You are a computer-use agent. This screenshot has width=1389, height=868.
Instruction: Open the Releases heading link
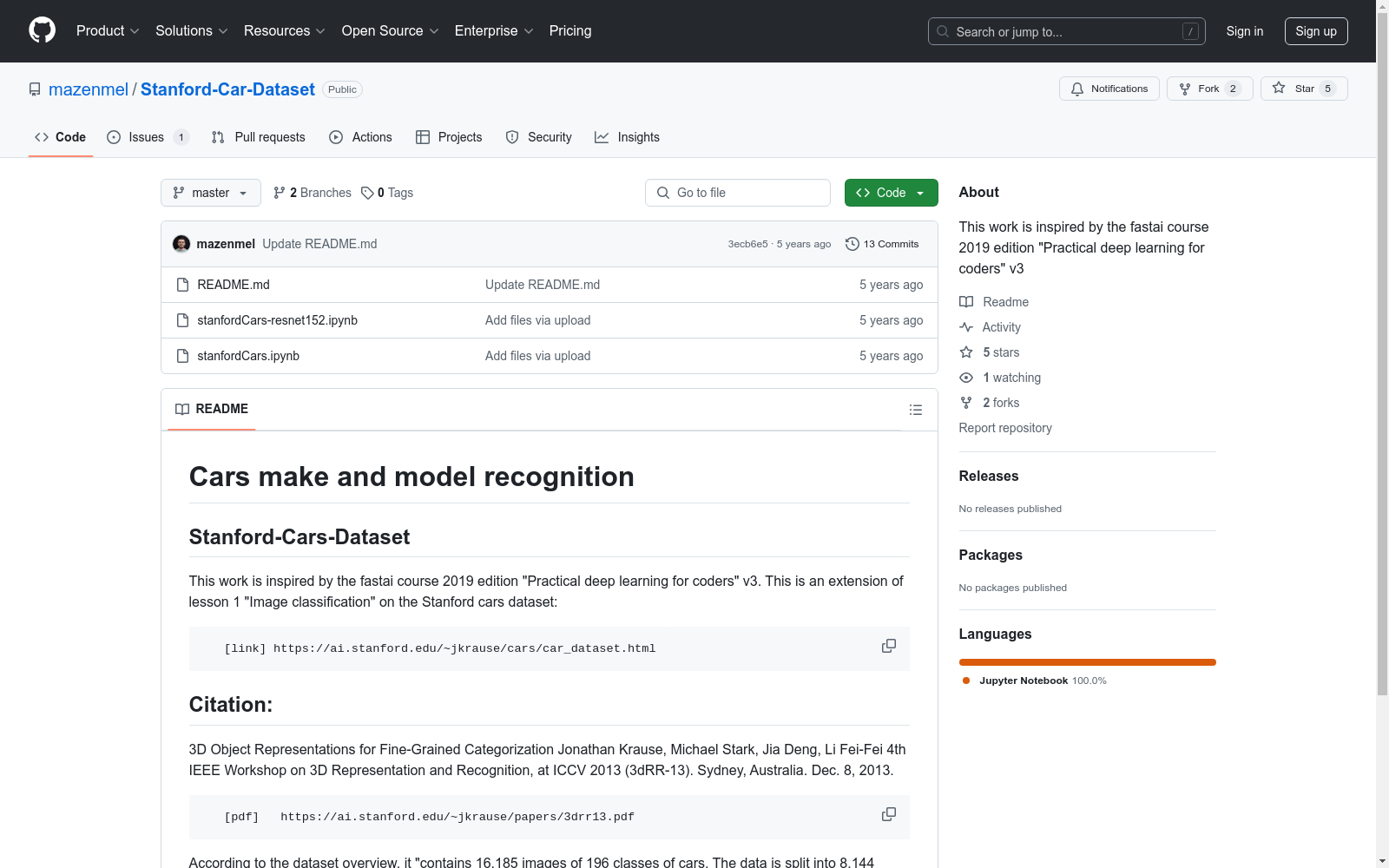[989, 476]
